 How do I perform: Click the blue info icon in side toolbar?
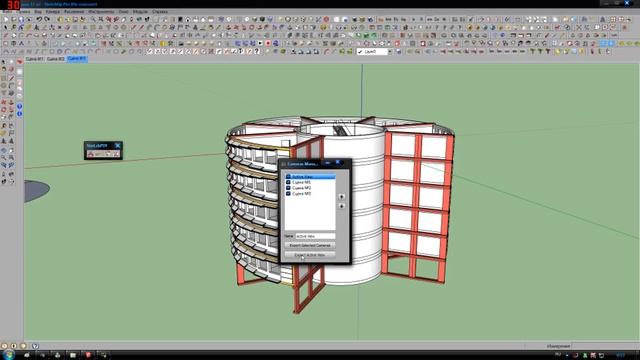[20, 114]
